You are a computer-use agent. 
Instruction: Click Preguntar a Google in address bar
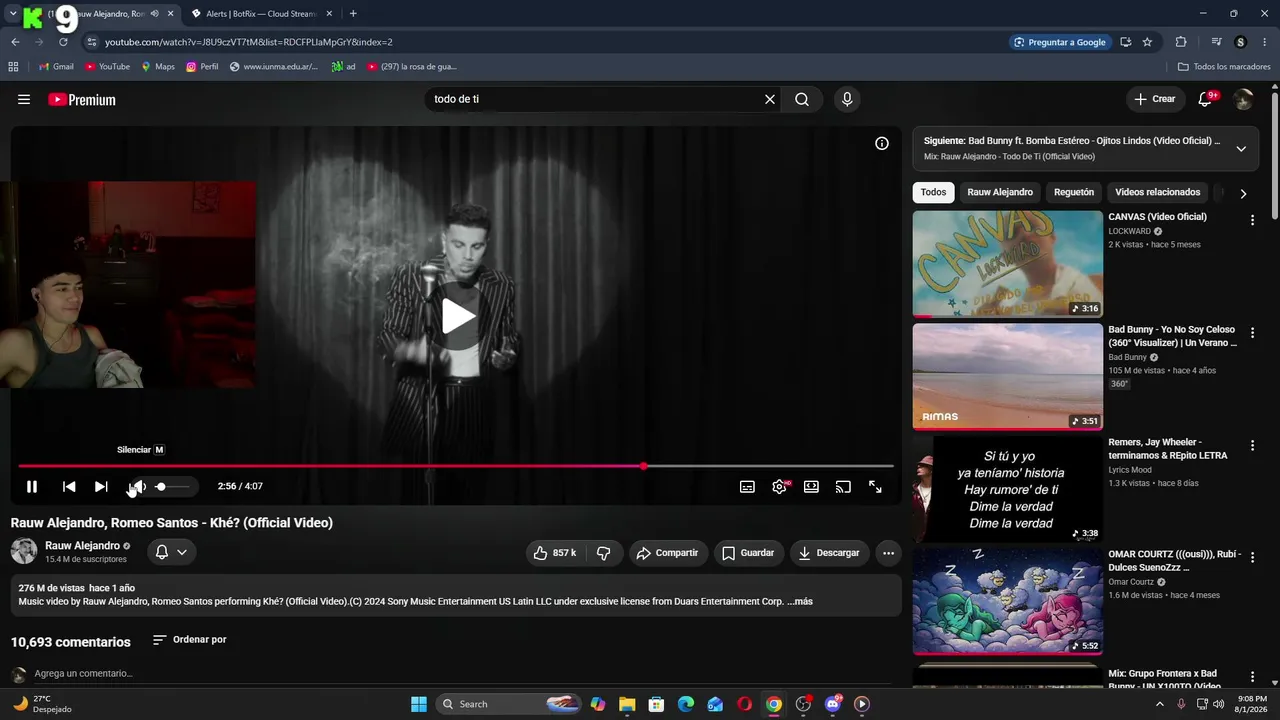(1060, 42)
